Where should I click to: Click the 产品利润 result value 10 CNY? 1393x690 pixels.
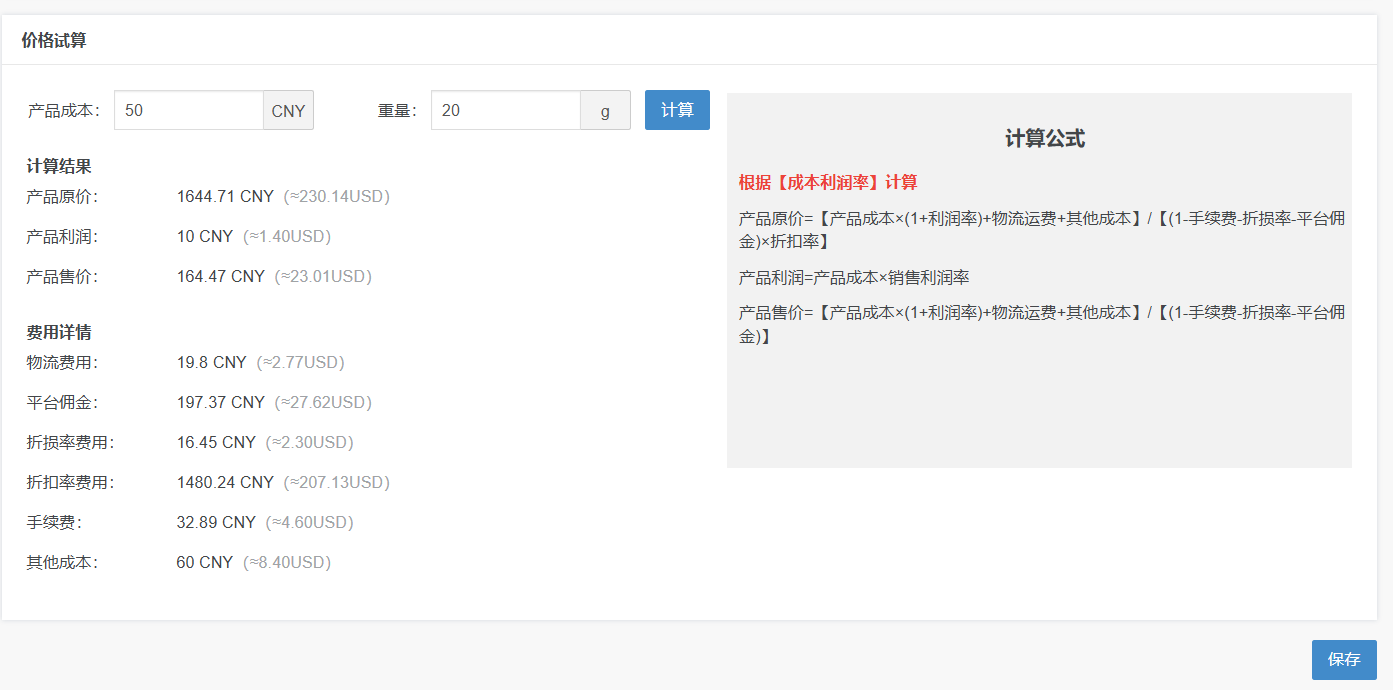[204, 236]
